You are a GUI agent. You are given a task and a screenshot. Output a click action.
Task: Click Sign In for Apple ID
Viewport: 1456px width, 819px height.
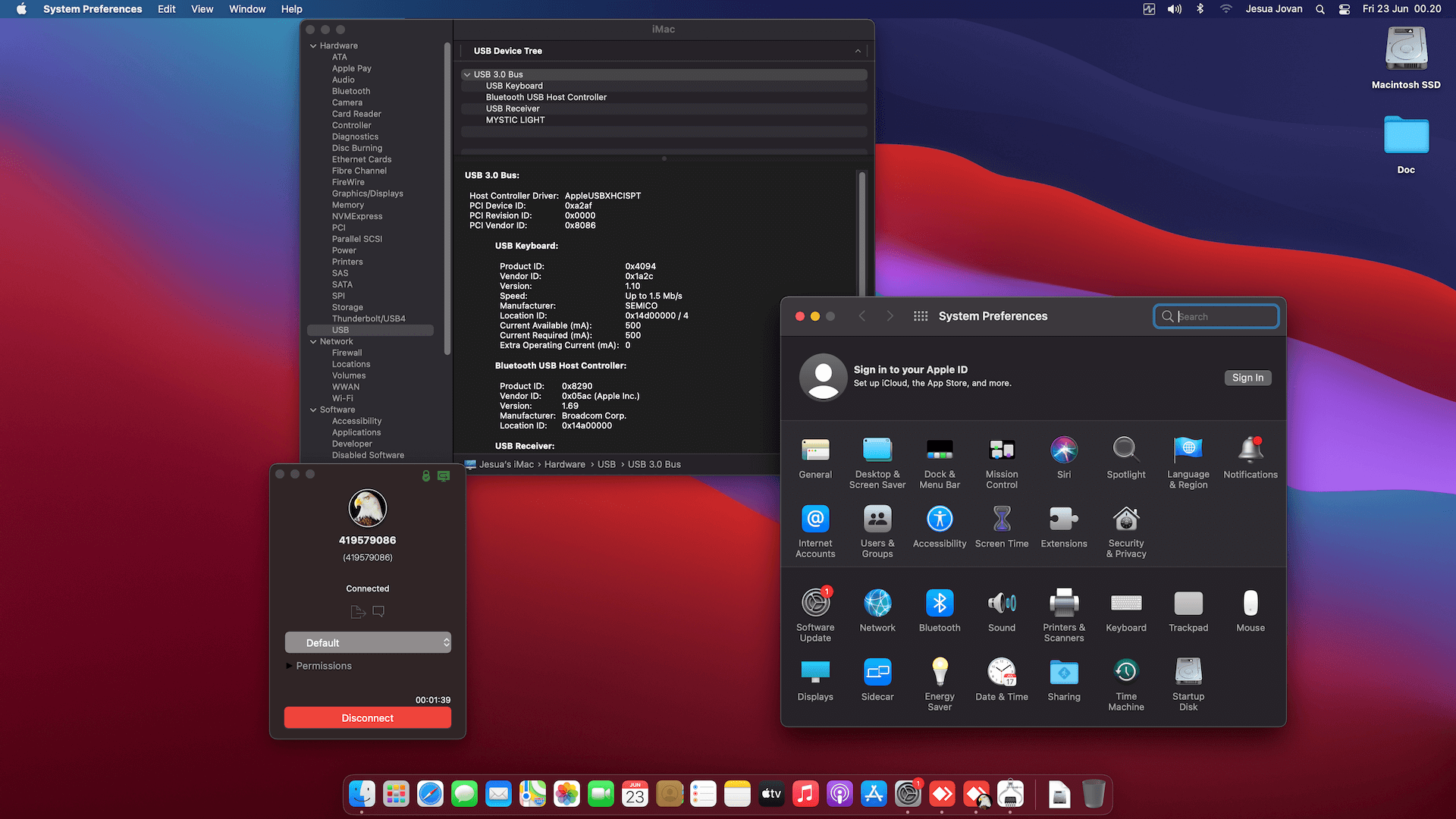(x=1247, y=378)
